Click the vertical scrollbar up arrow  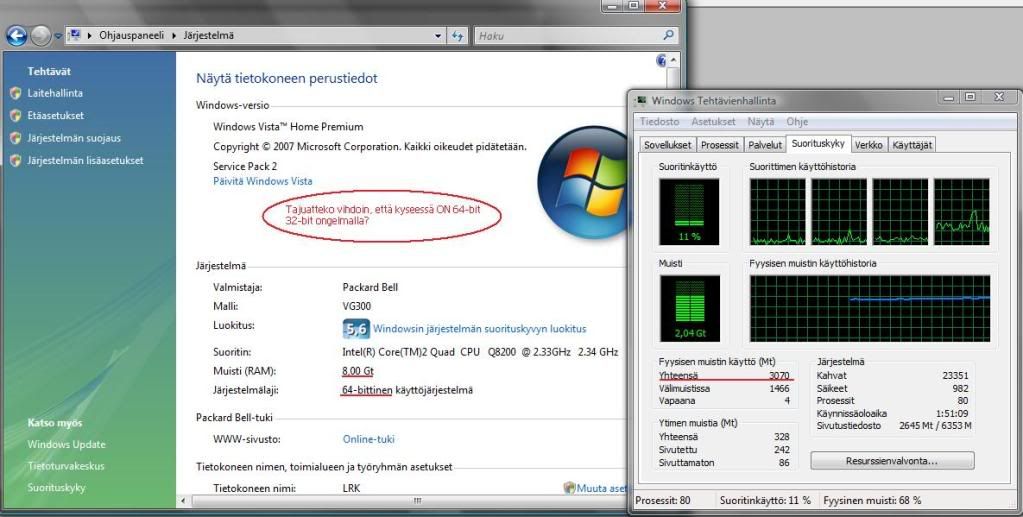click(673, 60)
